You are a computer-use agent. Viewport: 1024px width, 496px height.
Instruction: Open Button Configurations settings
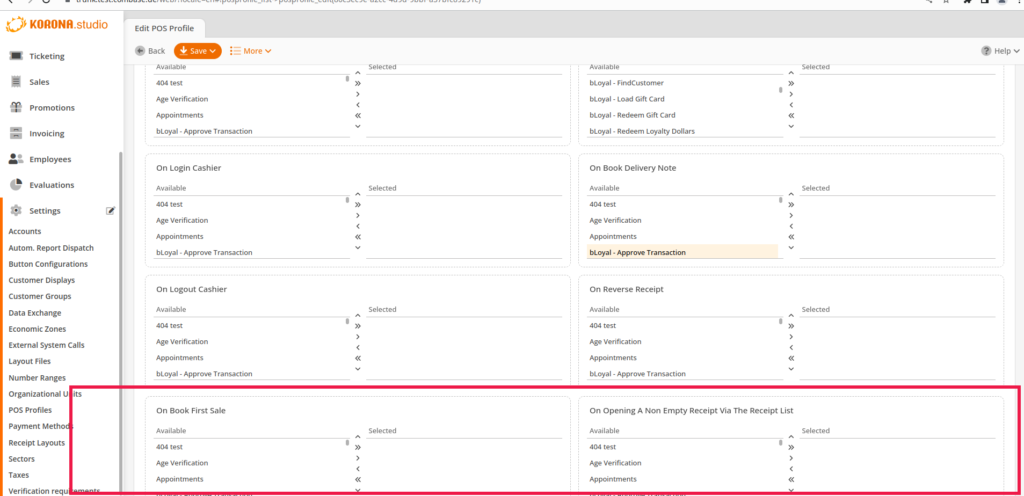[48, 264]
